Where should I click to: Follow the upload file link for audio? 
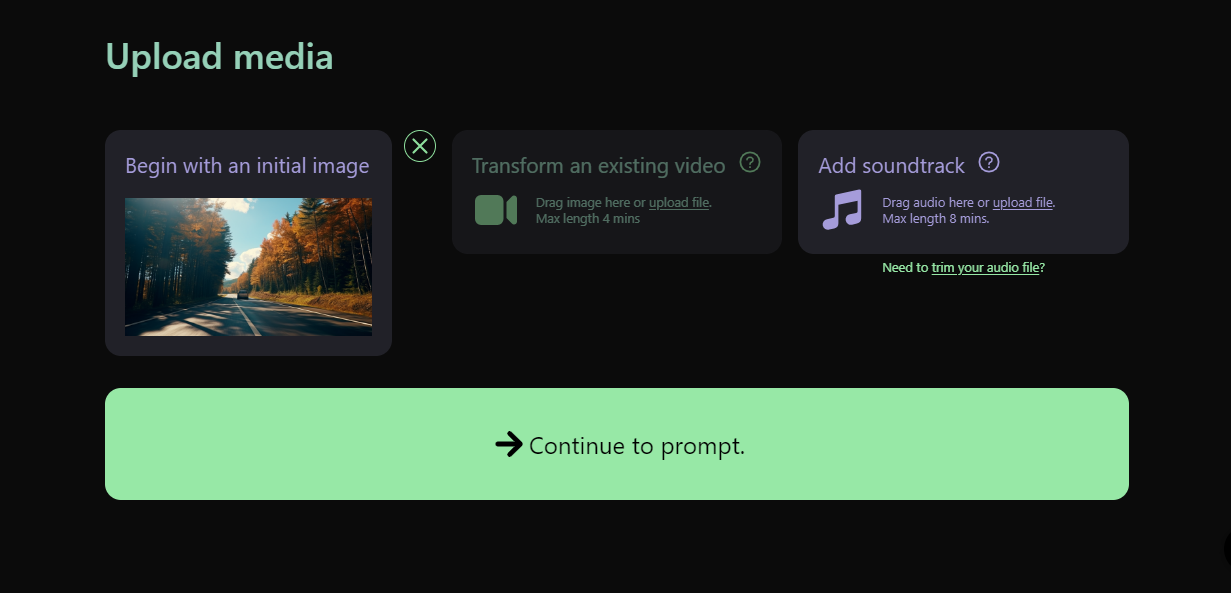click(x=1023, y=202)
